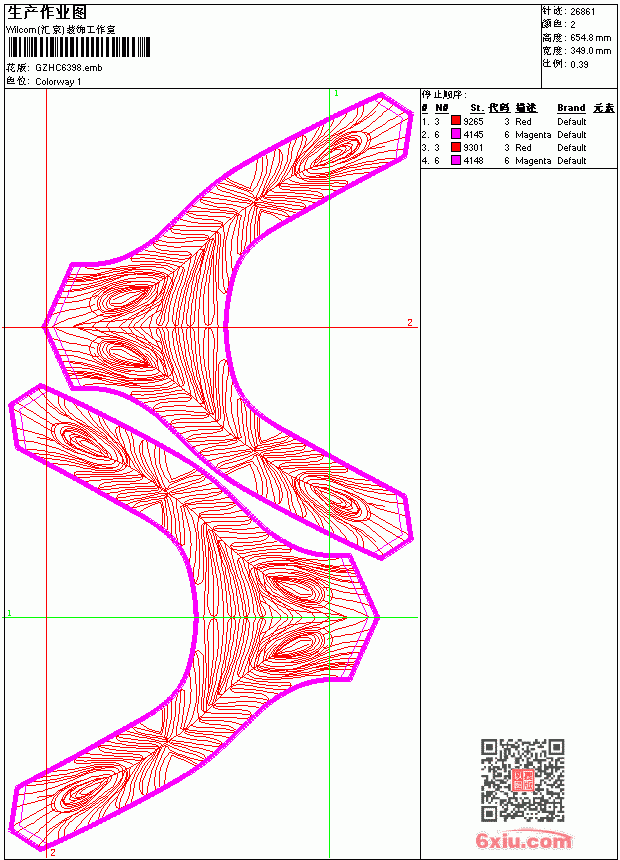Click the Red description in stop row 1

click(523, 121)
